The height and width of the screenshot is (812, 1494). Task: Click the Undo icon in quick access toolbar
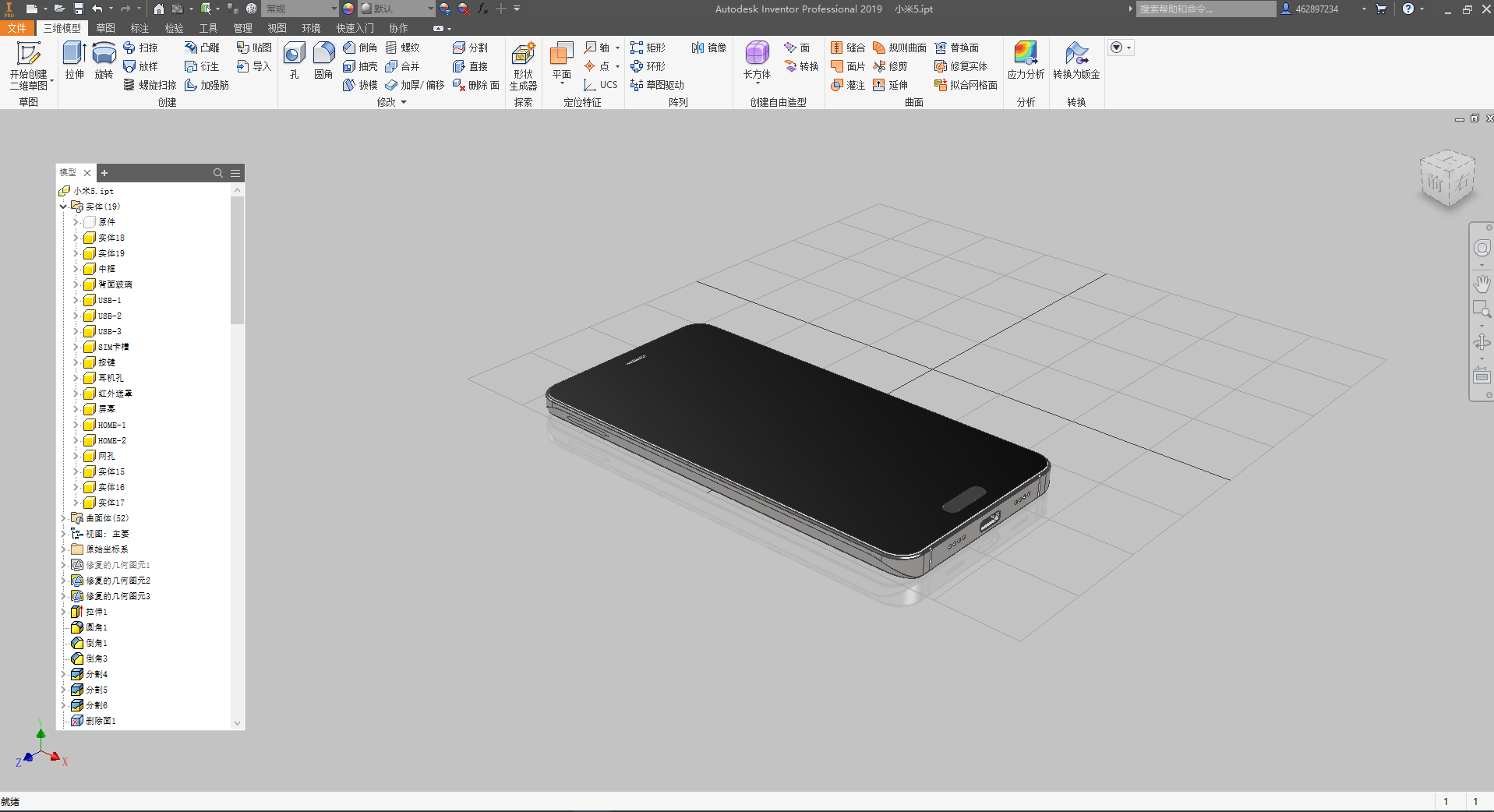(x=97, y=9)
